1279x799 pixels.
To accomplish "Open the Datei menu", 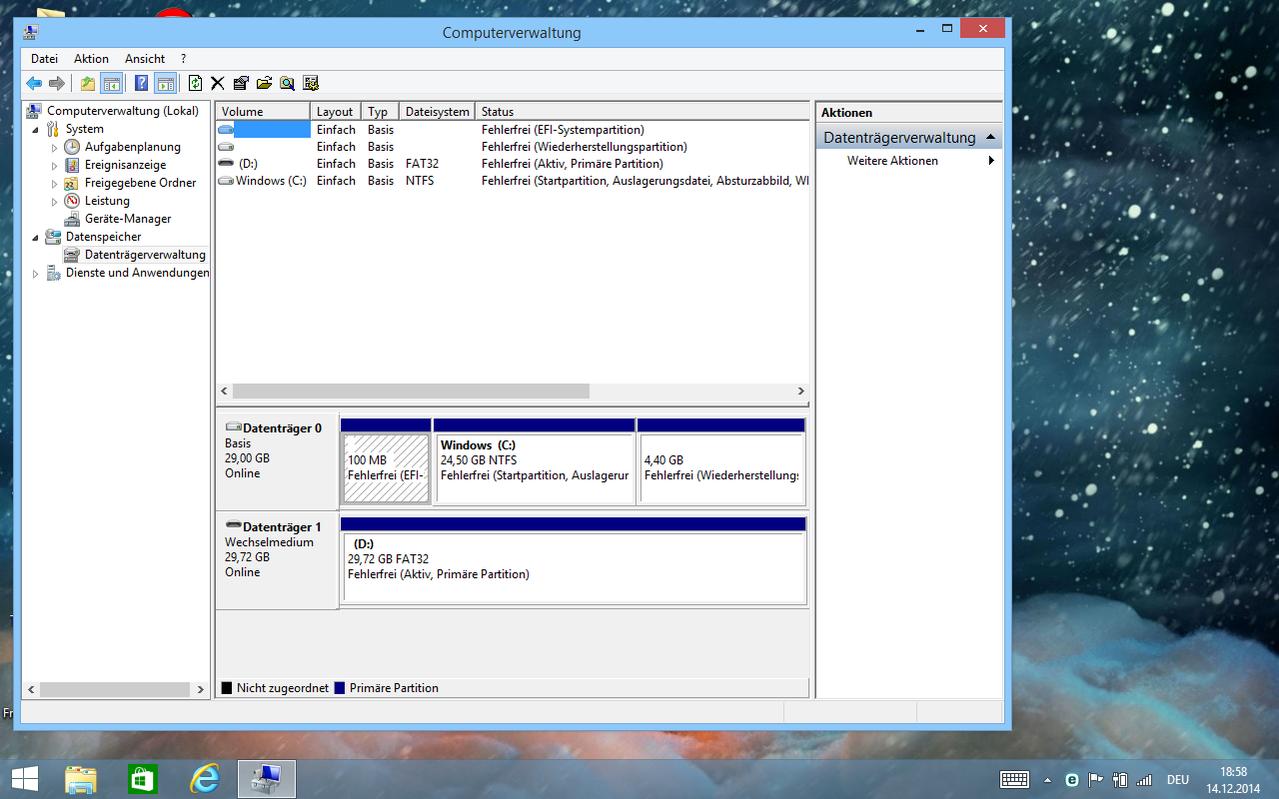I will (44, 59).
